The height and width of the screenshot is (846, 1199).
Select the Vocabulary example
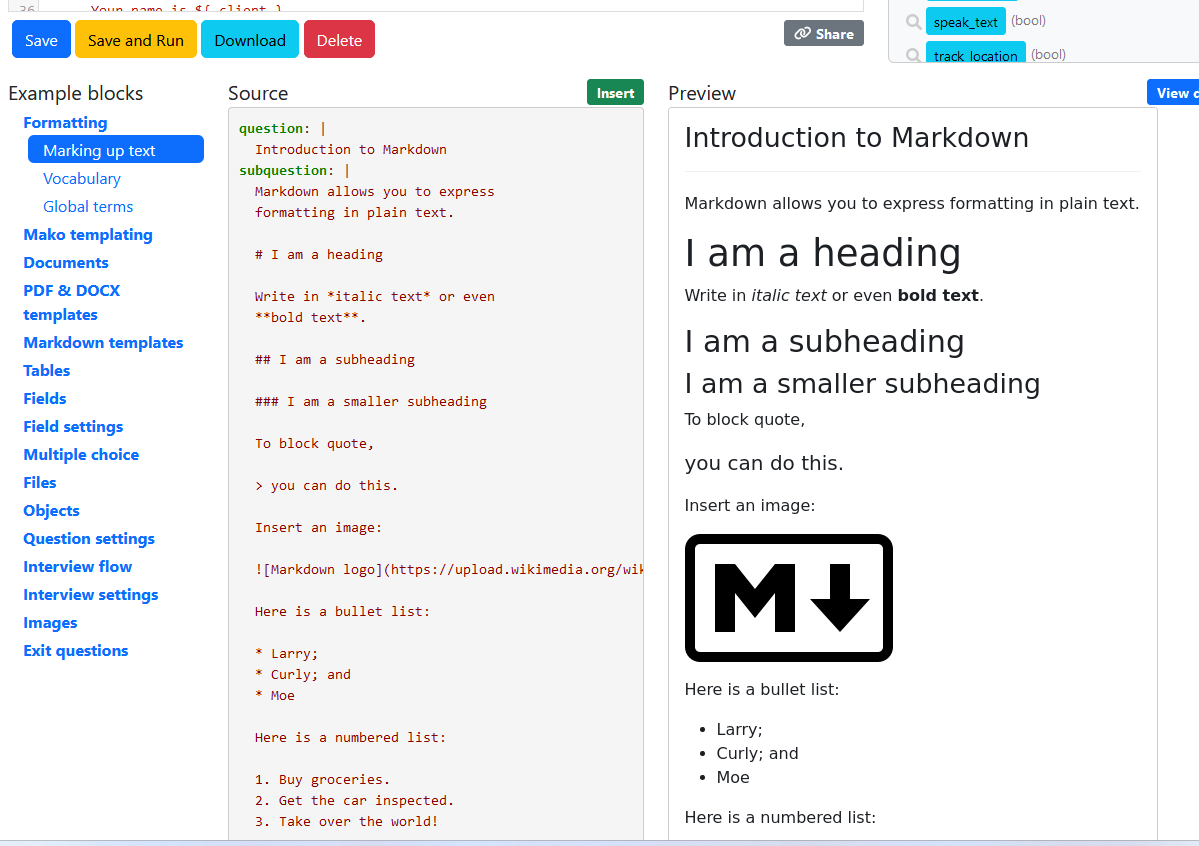coord(82,179)
